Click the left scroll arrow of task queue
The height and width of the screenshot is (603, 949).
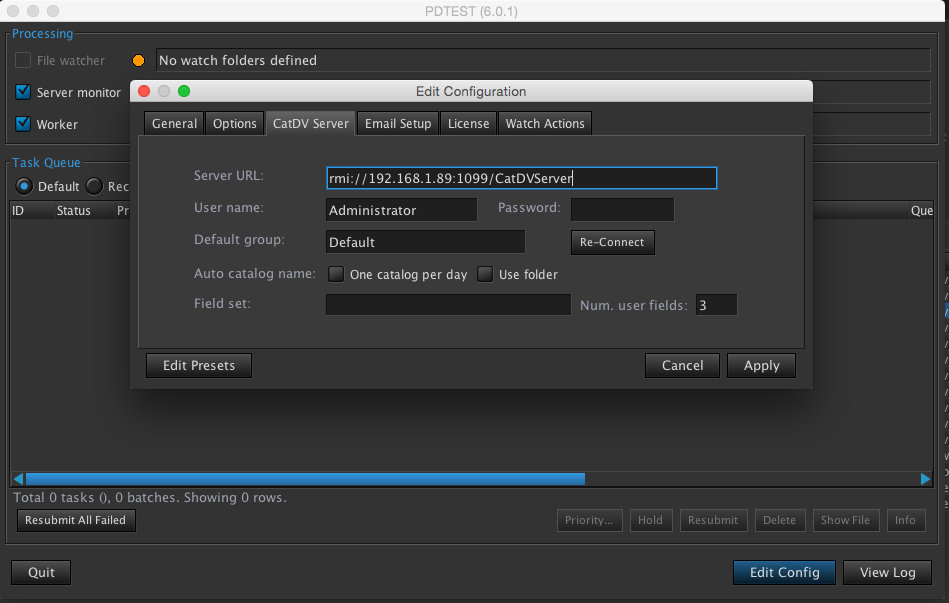[17, 479]
